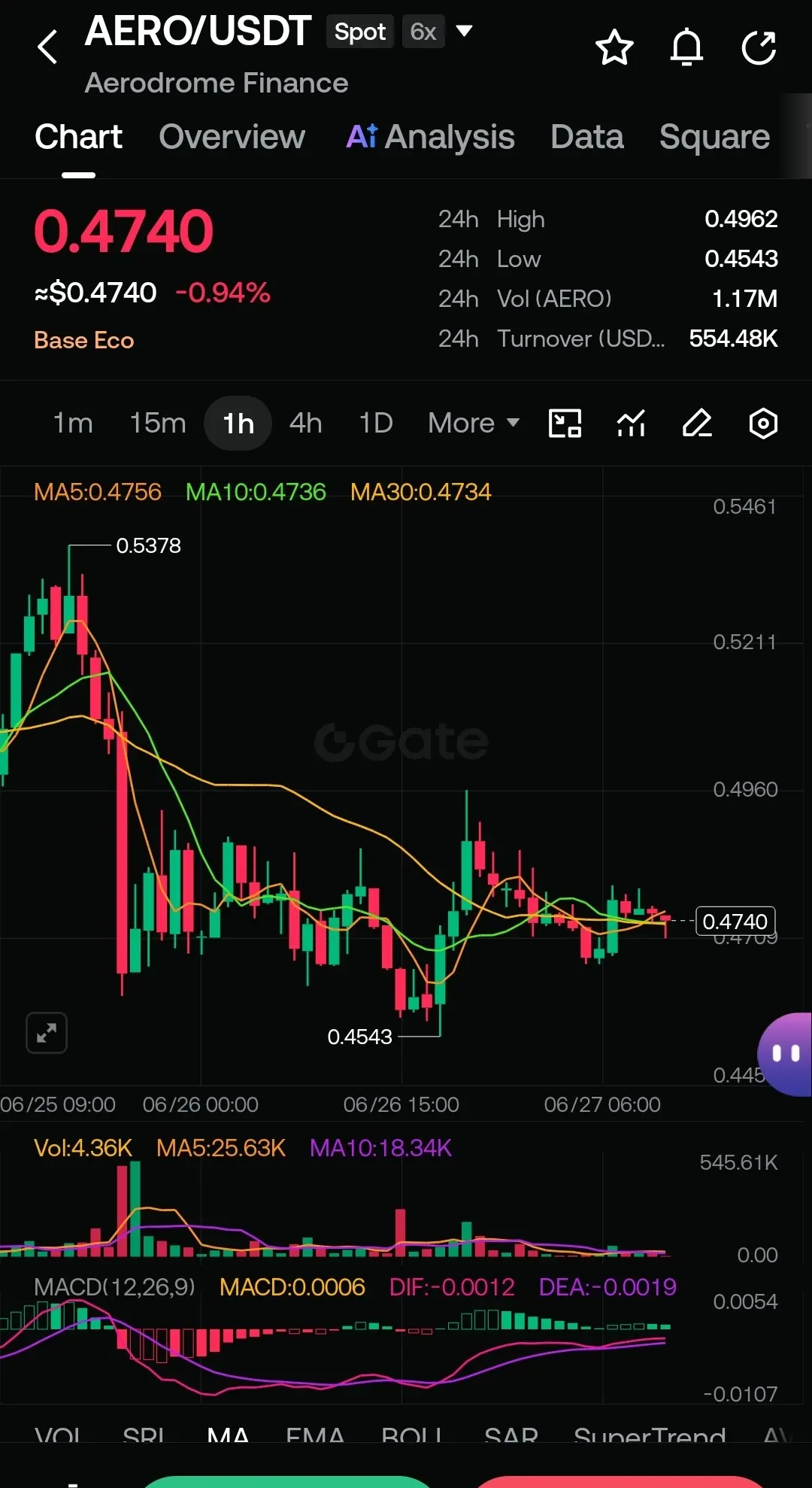Select the 15m timeframe
Viewport: 812px width, 1488px height.
click(158, 423)
